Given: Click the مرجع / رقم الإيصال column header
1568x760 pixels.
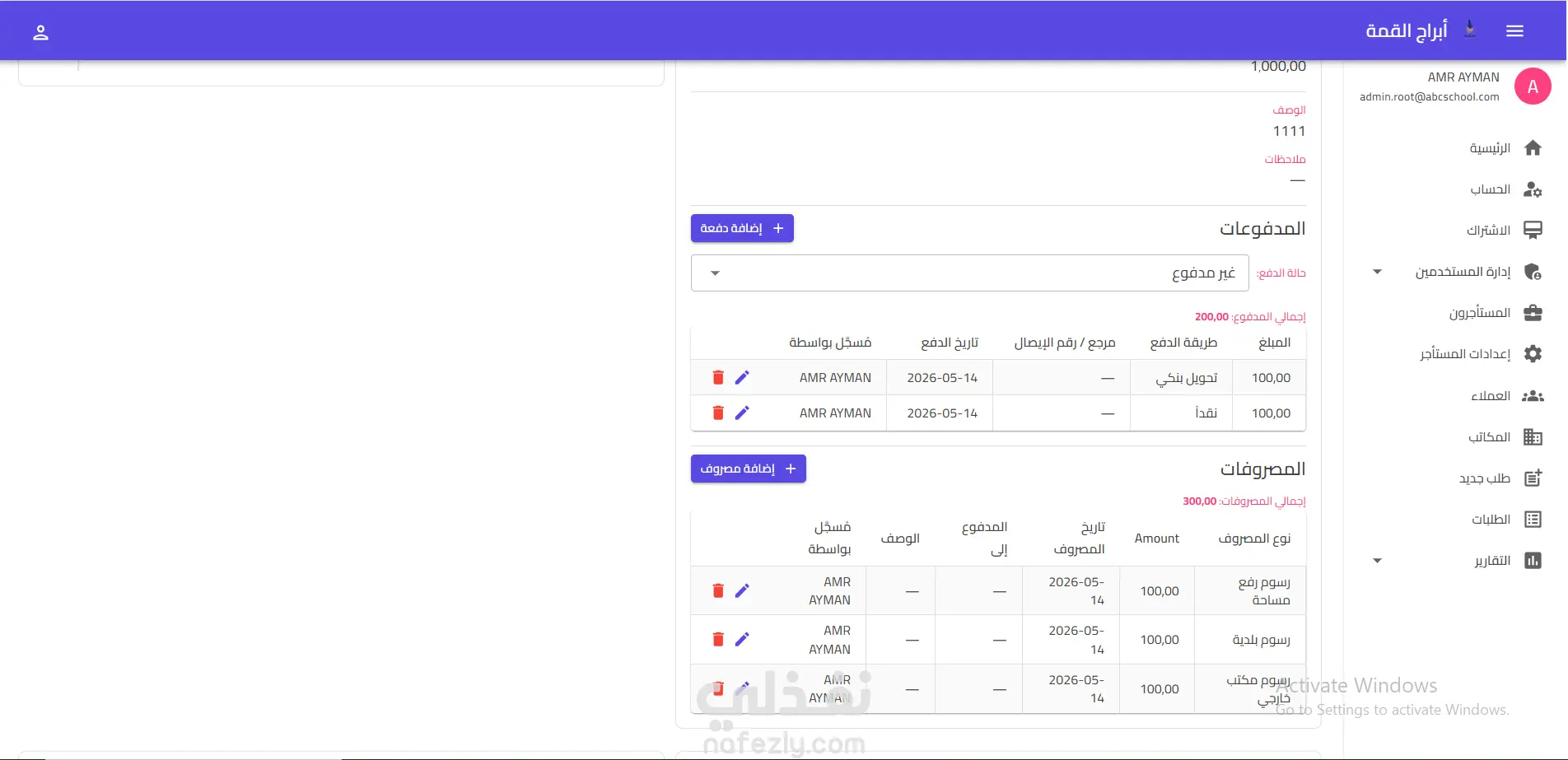Looking at the screenshot, I should (1065, 343).
